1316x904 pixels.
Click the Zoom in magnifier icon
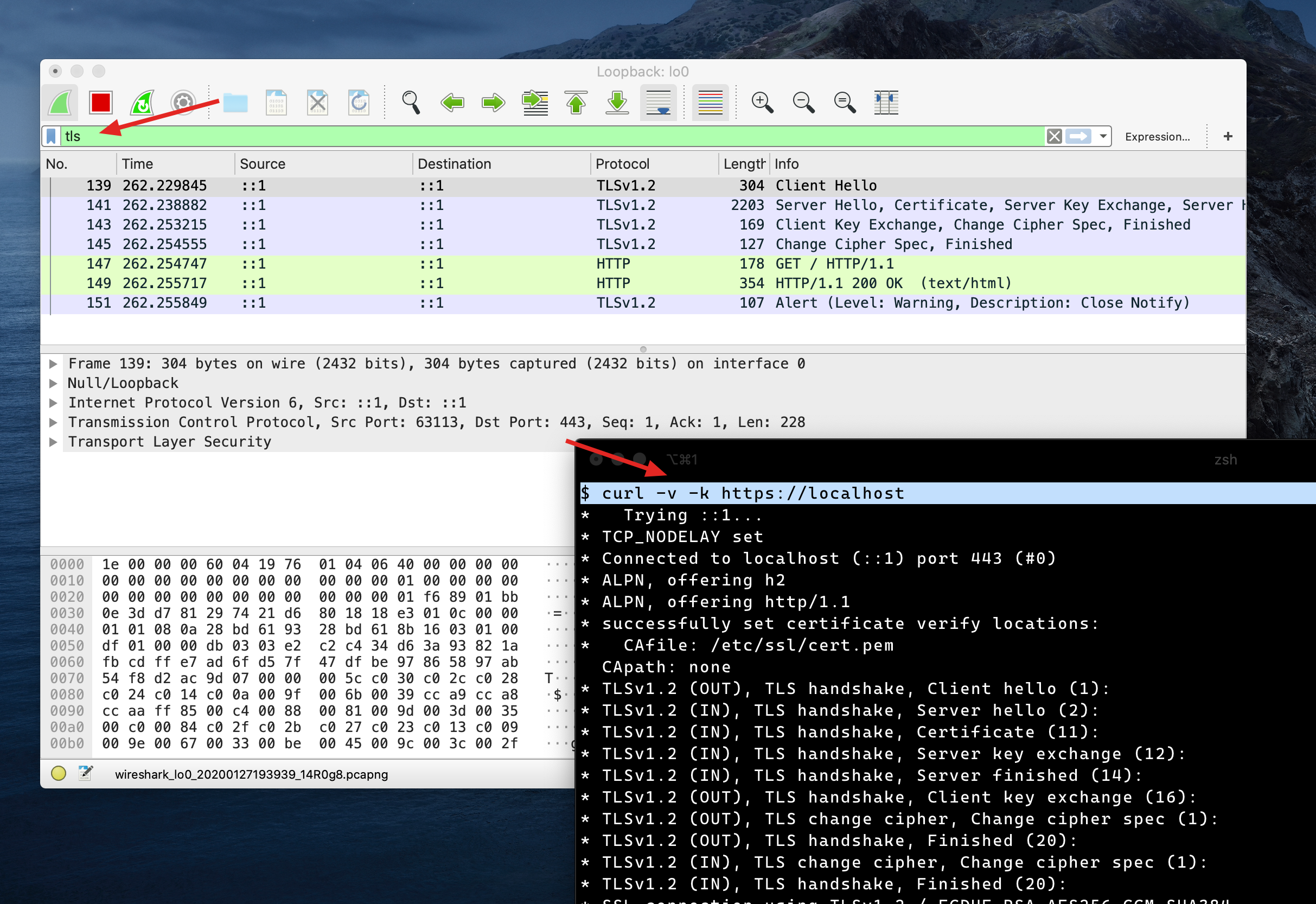click(762, 103)
